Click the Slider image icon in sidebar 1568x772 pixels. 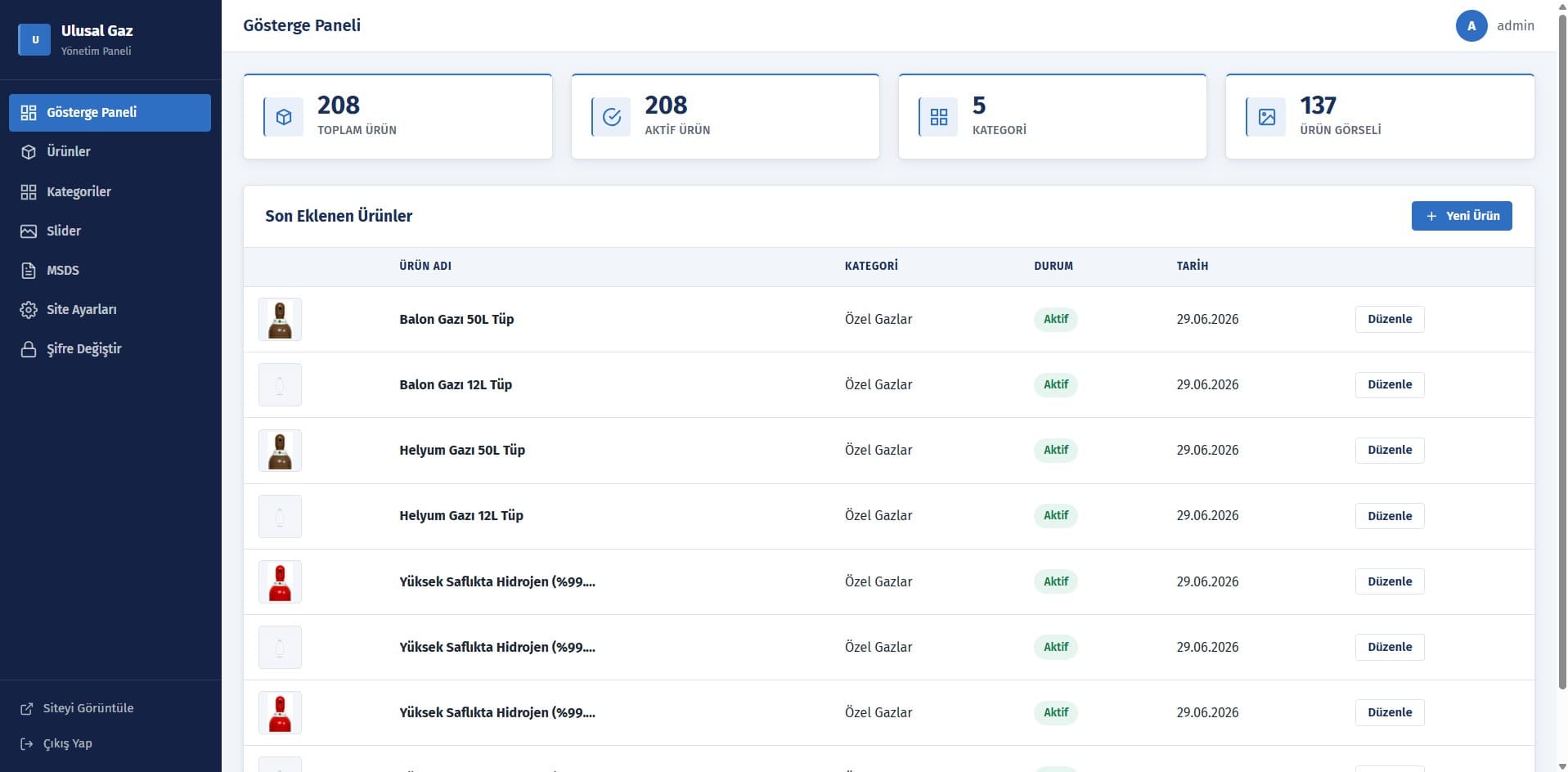click(29, 231)
